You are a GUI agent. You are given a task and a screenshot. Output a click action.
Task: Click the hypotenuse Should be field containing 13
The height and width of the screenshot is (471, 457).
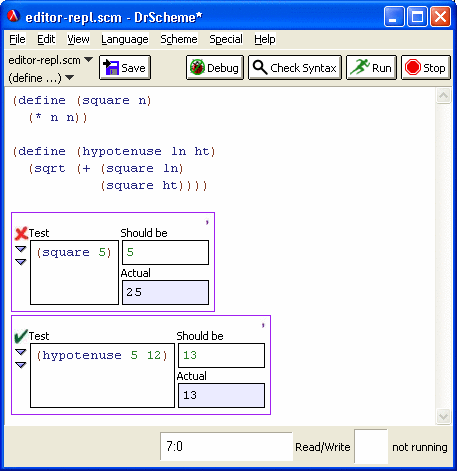(x=221, y=355)
